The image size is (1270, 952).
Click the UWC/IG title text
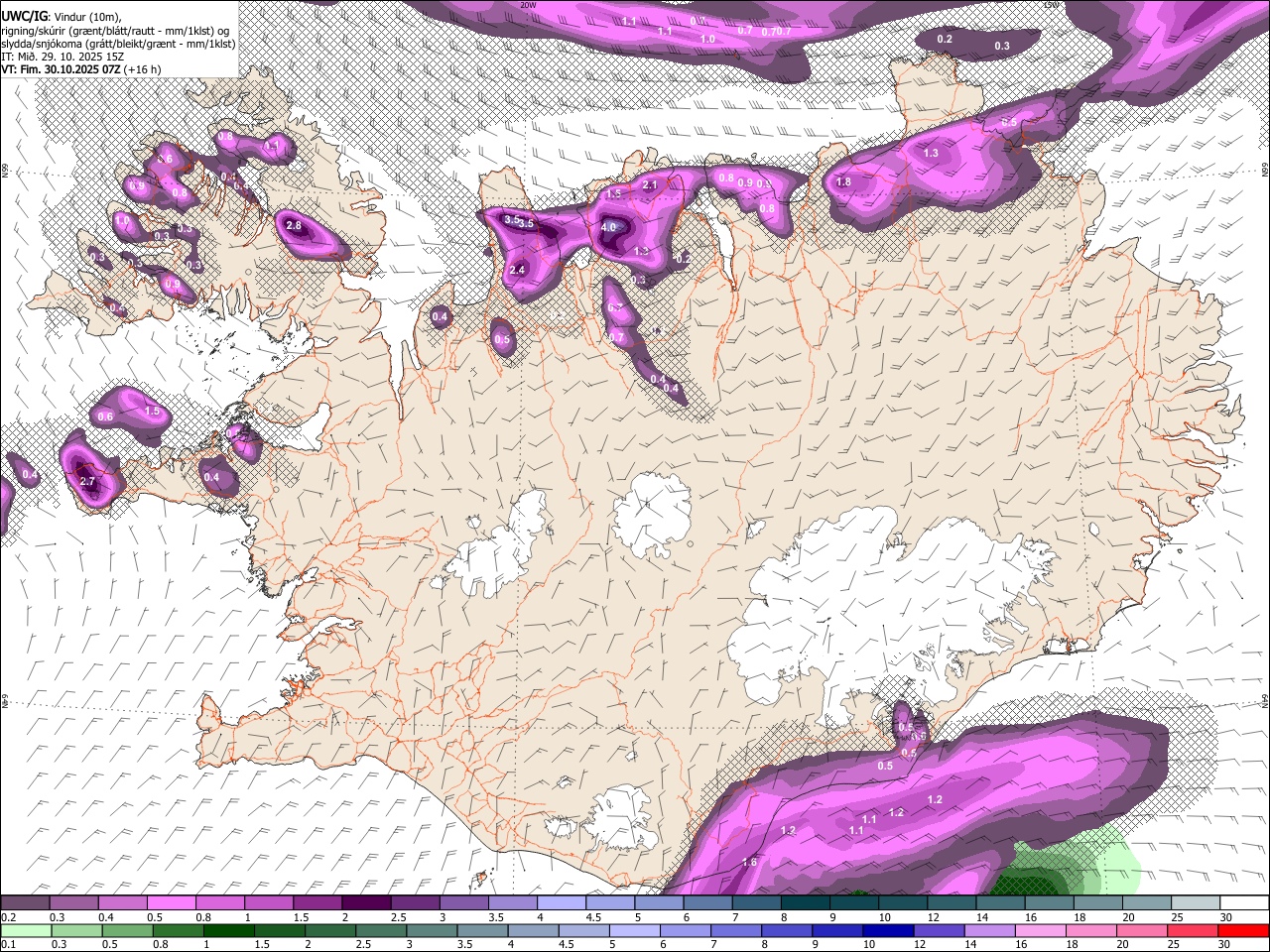click(x=24, y=17)
